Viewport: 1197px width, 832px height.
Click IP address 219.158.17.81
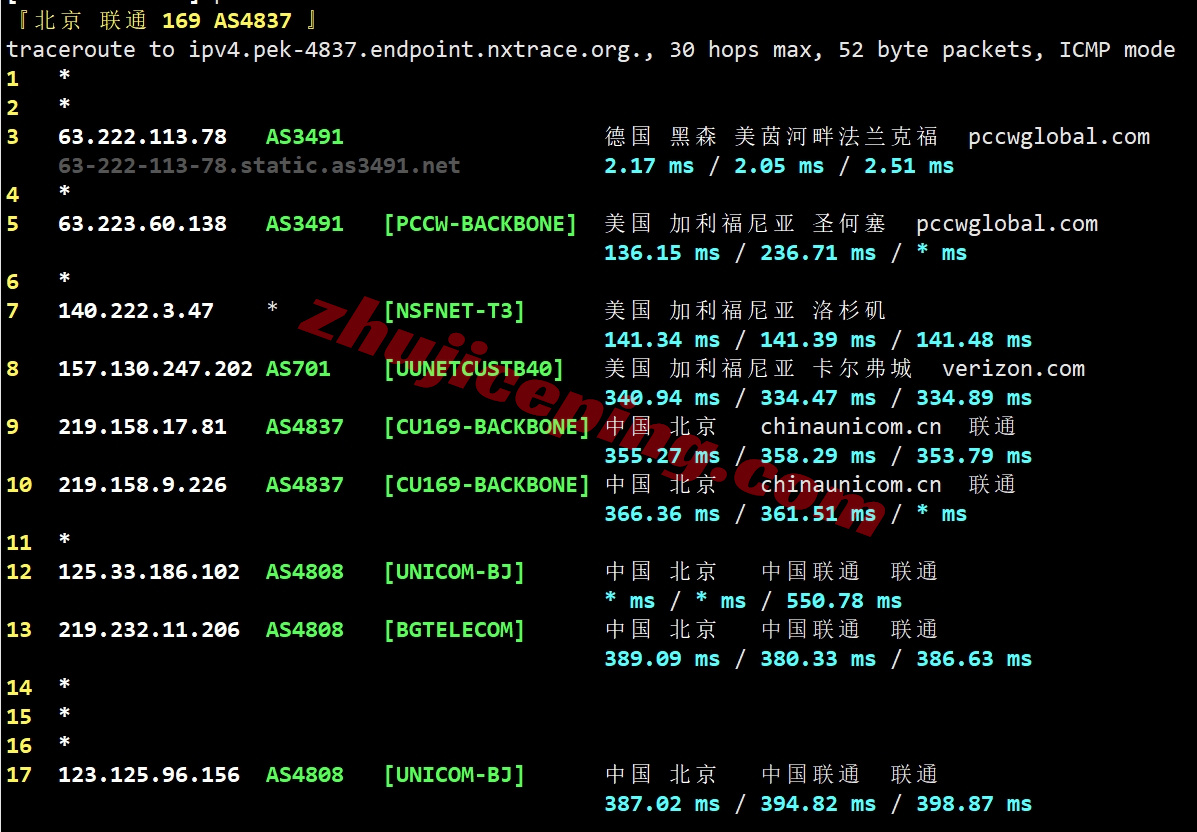pyautogui.click(x=143, y=427)
